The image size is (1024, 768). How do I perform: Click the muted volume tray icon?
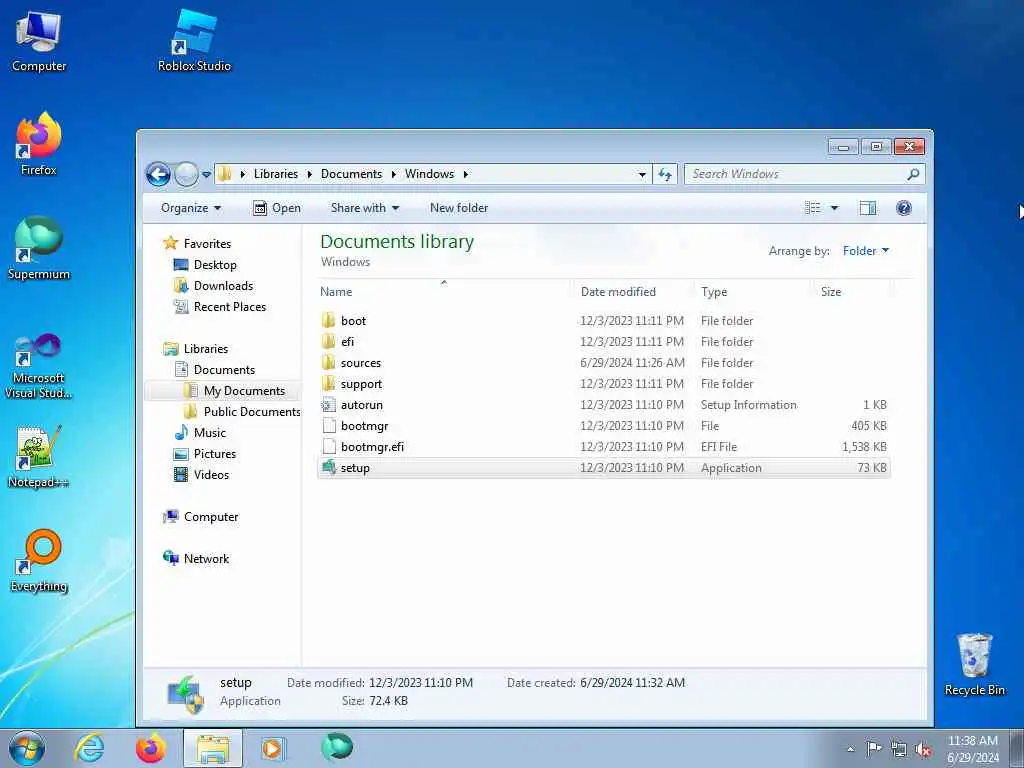pyautogui.click(x=923, y=749)
